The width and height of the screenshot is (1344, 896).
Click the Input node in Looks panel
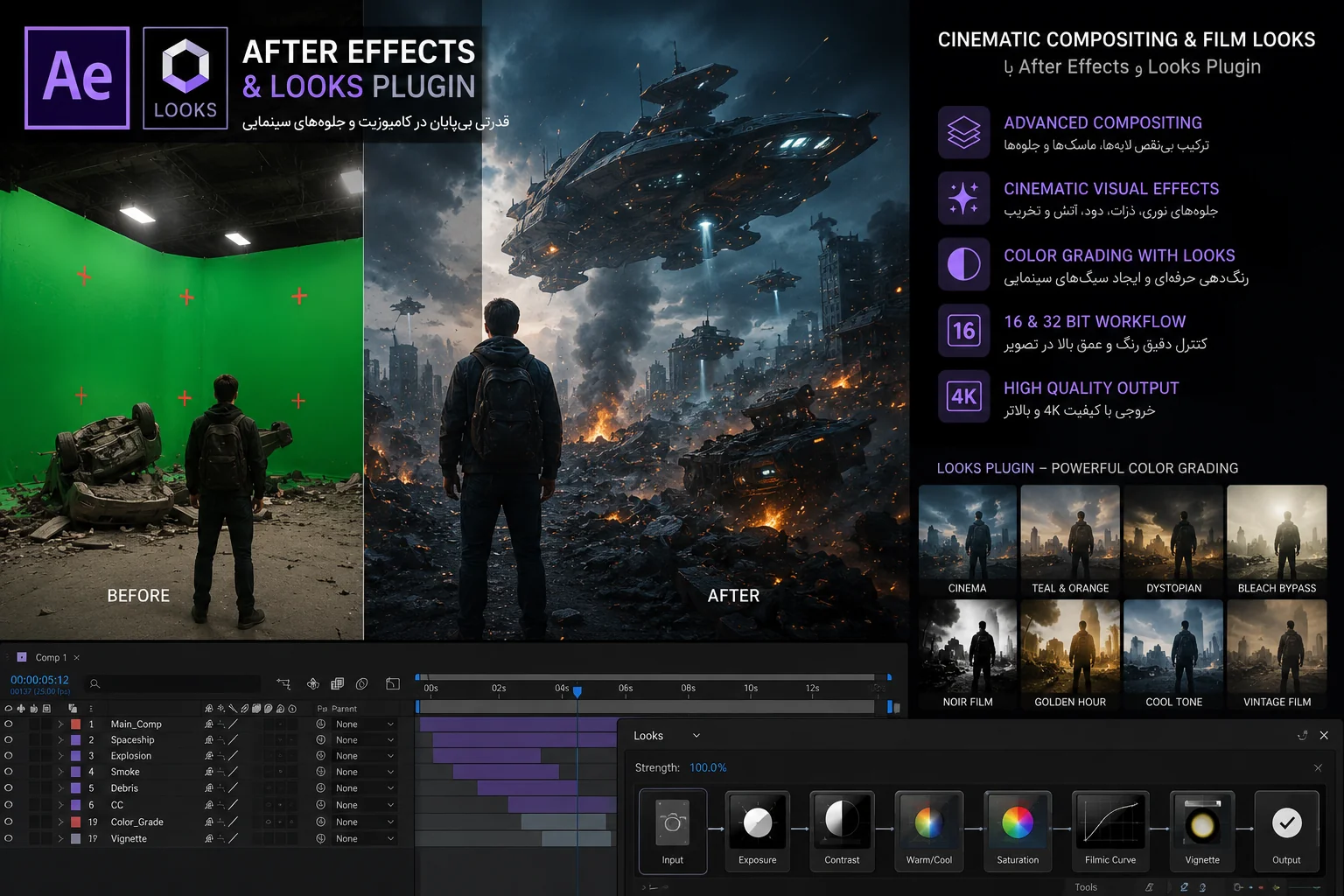coord(672,830)
